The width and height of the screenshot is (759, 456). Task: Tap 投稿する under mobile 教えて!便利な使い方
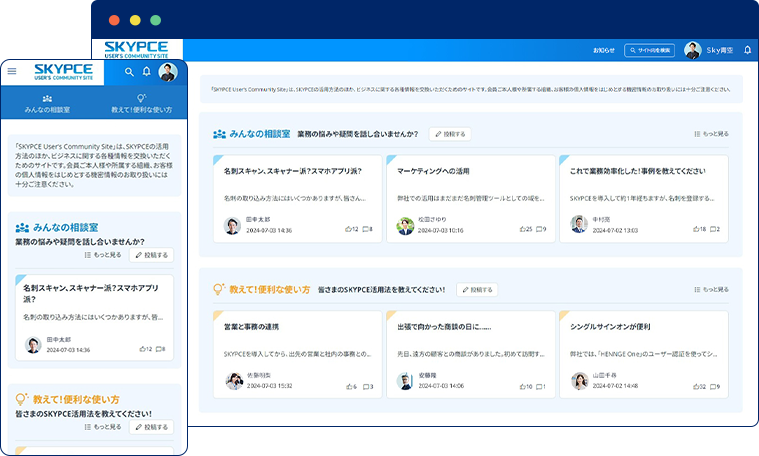click(152, 427)
